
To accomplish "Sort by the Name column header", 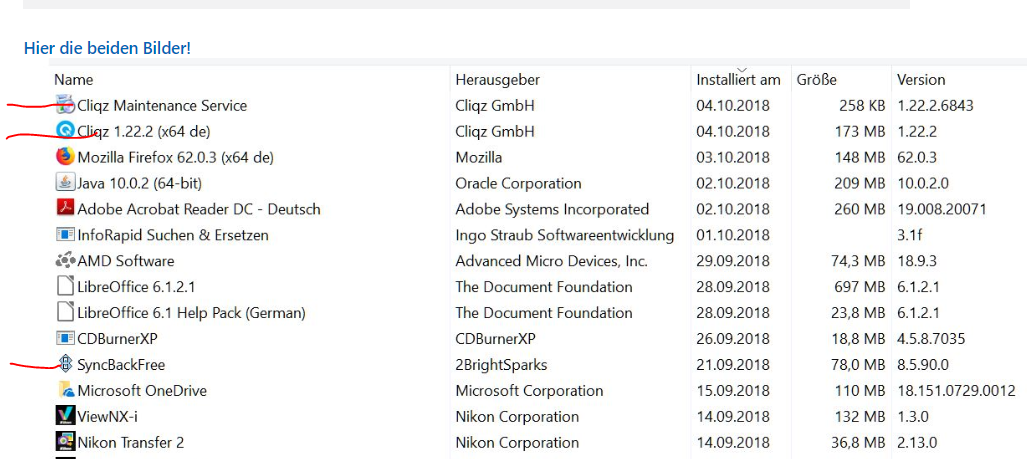I will coord(73,80).
